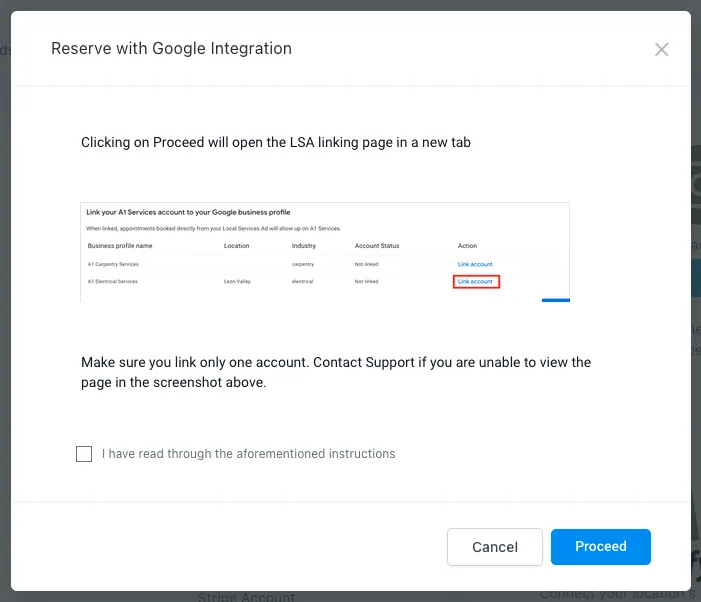Click Link account for A1 Carpentry Services

[x=475, y=264]
